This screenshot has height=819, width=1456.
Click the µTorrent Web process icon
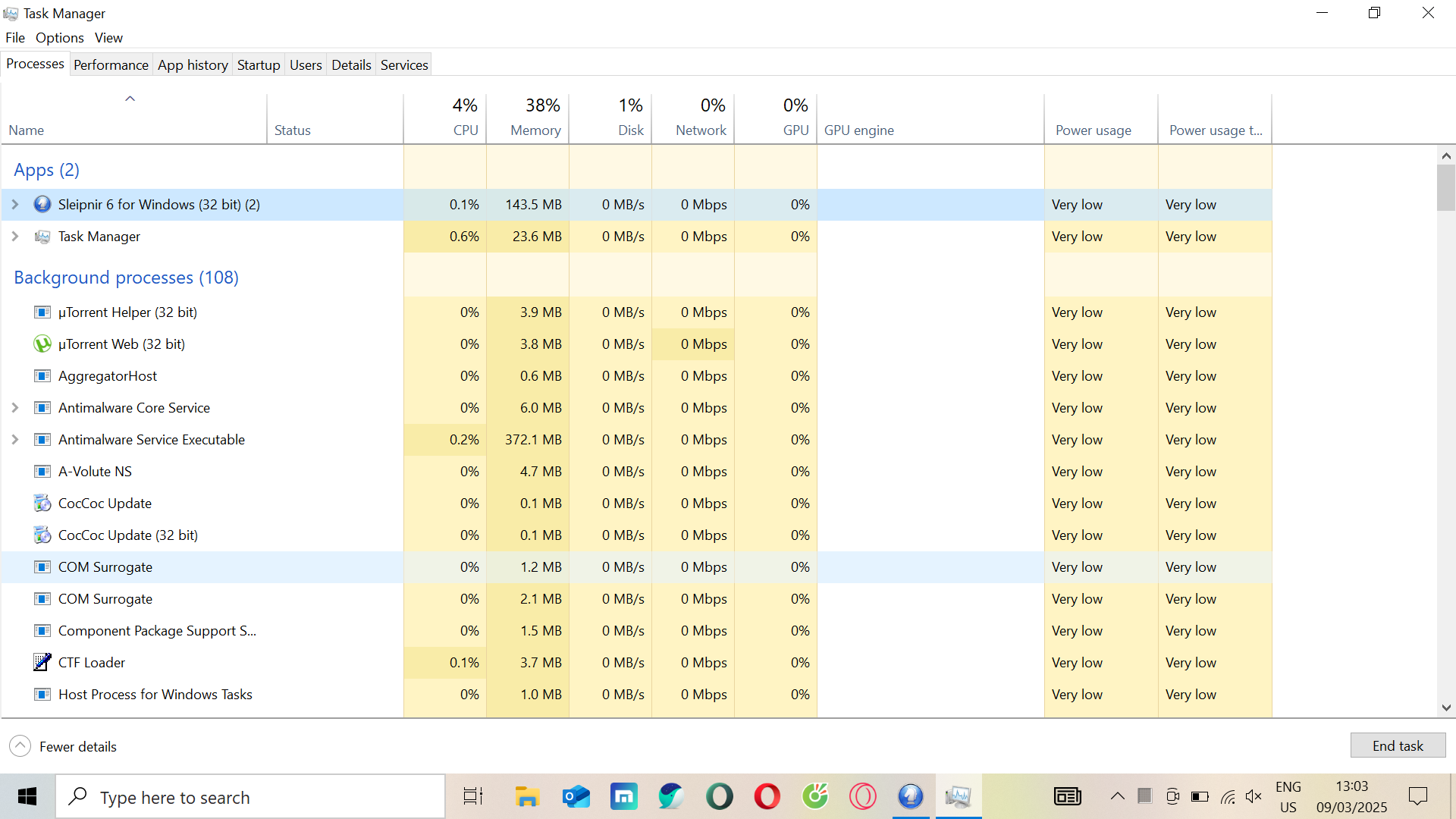coord(42,344)
